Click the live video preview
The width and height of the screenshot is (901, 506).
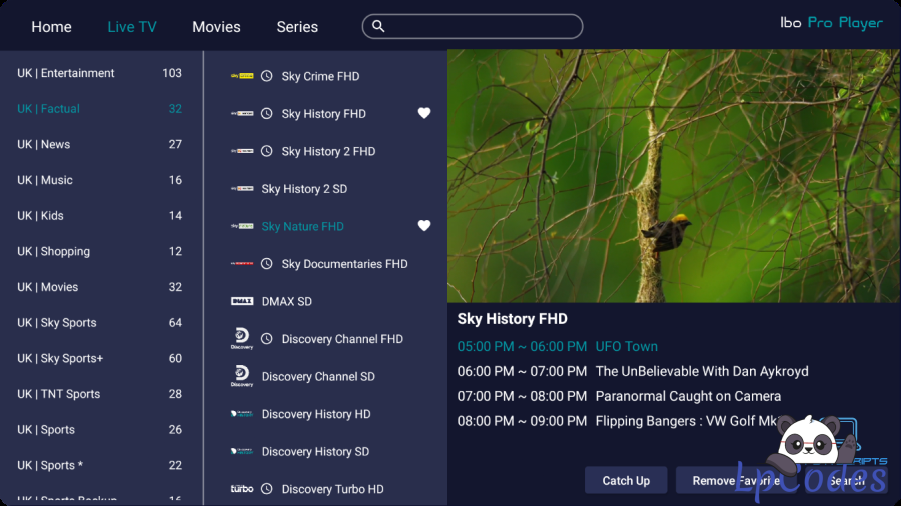click(x=673, y=176)
